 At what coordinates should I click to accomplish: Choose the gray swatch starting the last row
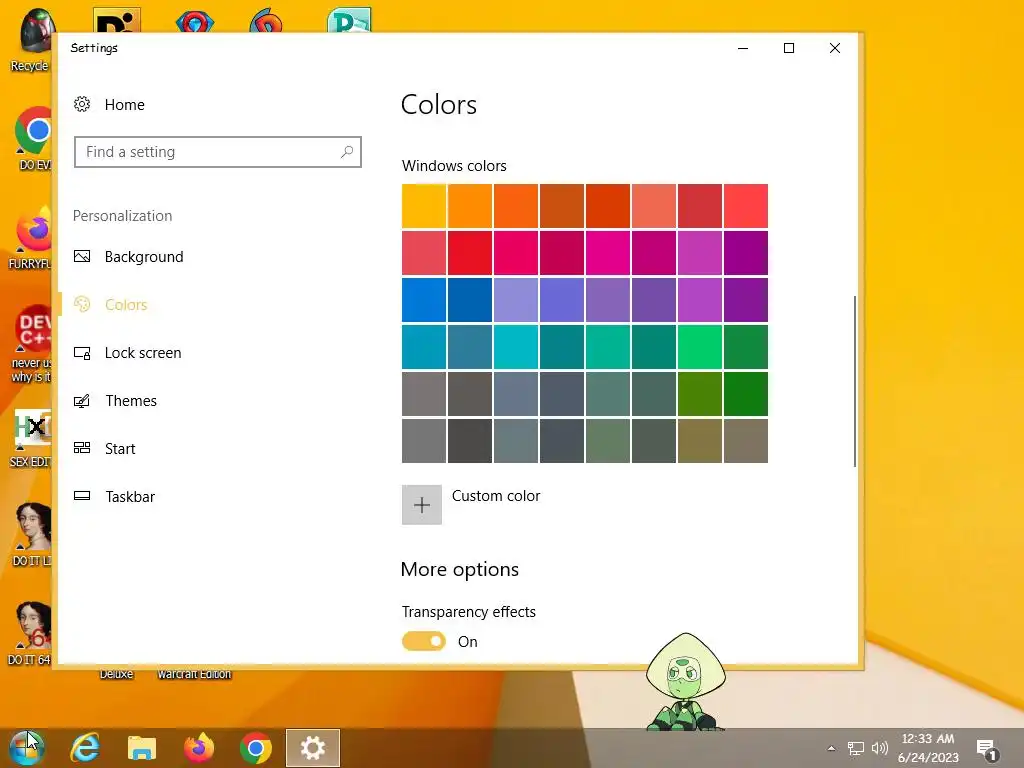pos(424,441)
